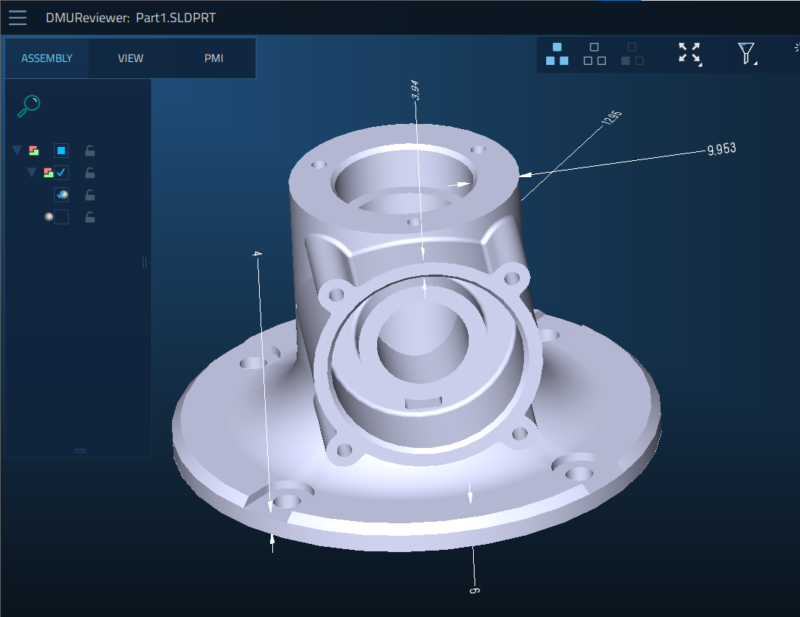Collapse the root assembly tree node
The image size is (800, 617).
click(x=16, y=149)
